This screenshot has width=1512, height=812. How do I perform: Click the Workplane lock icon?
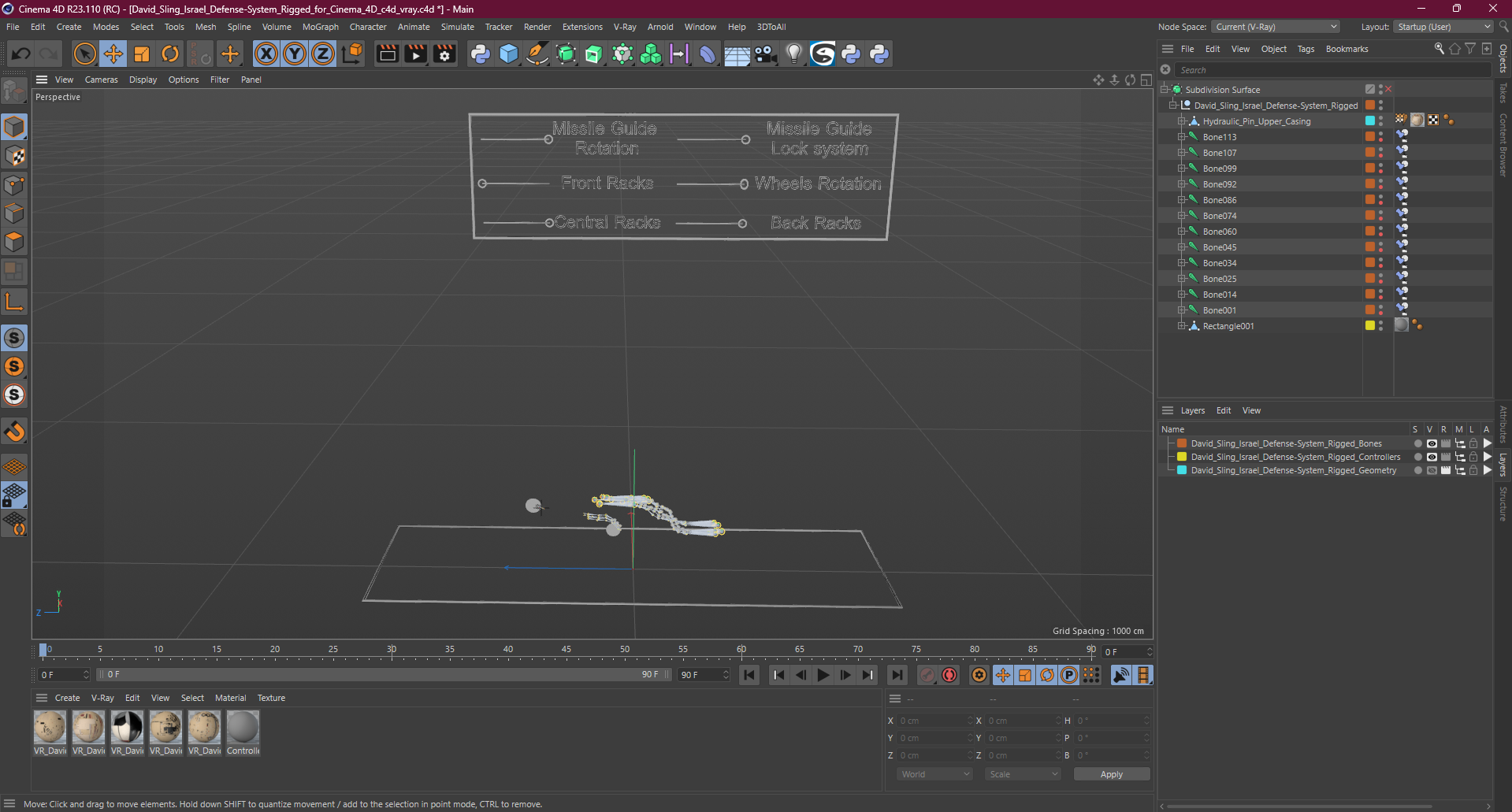coord(14,495)
